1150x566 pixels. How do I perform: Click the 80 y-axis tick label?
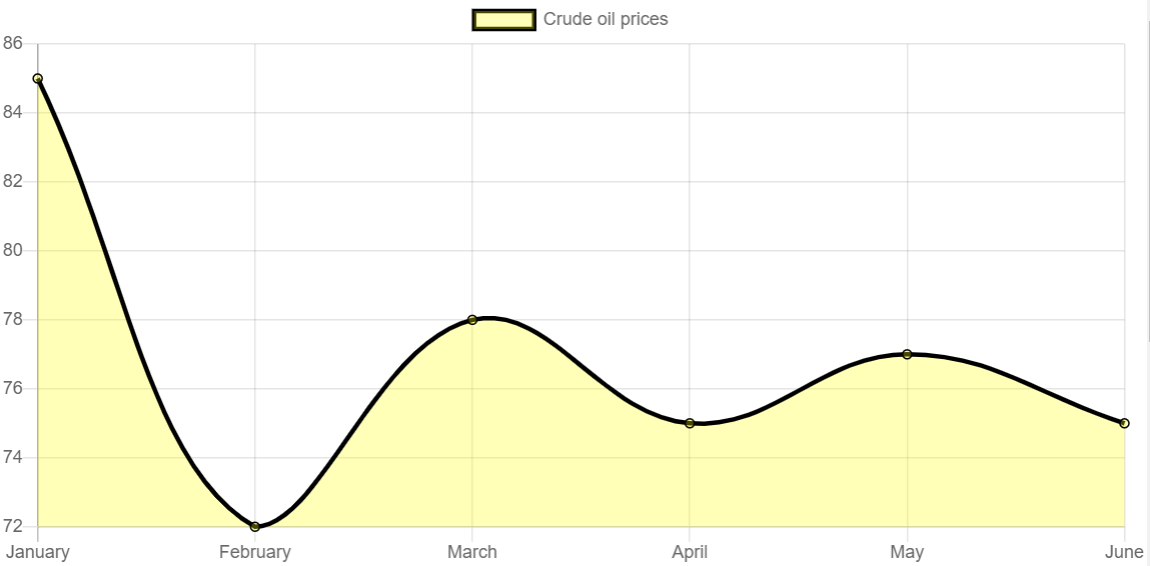[x=13, y=251]
